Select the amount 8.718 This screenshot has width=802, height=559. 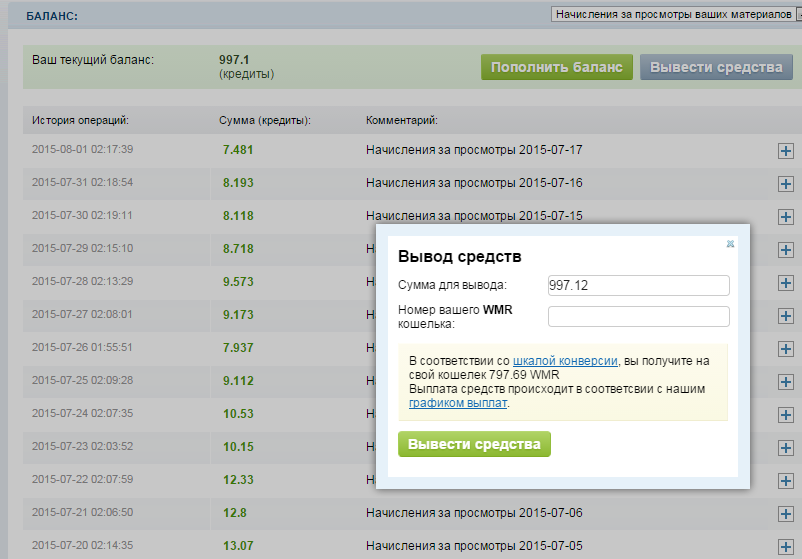[238, 249]
